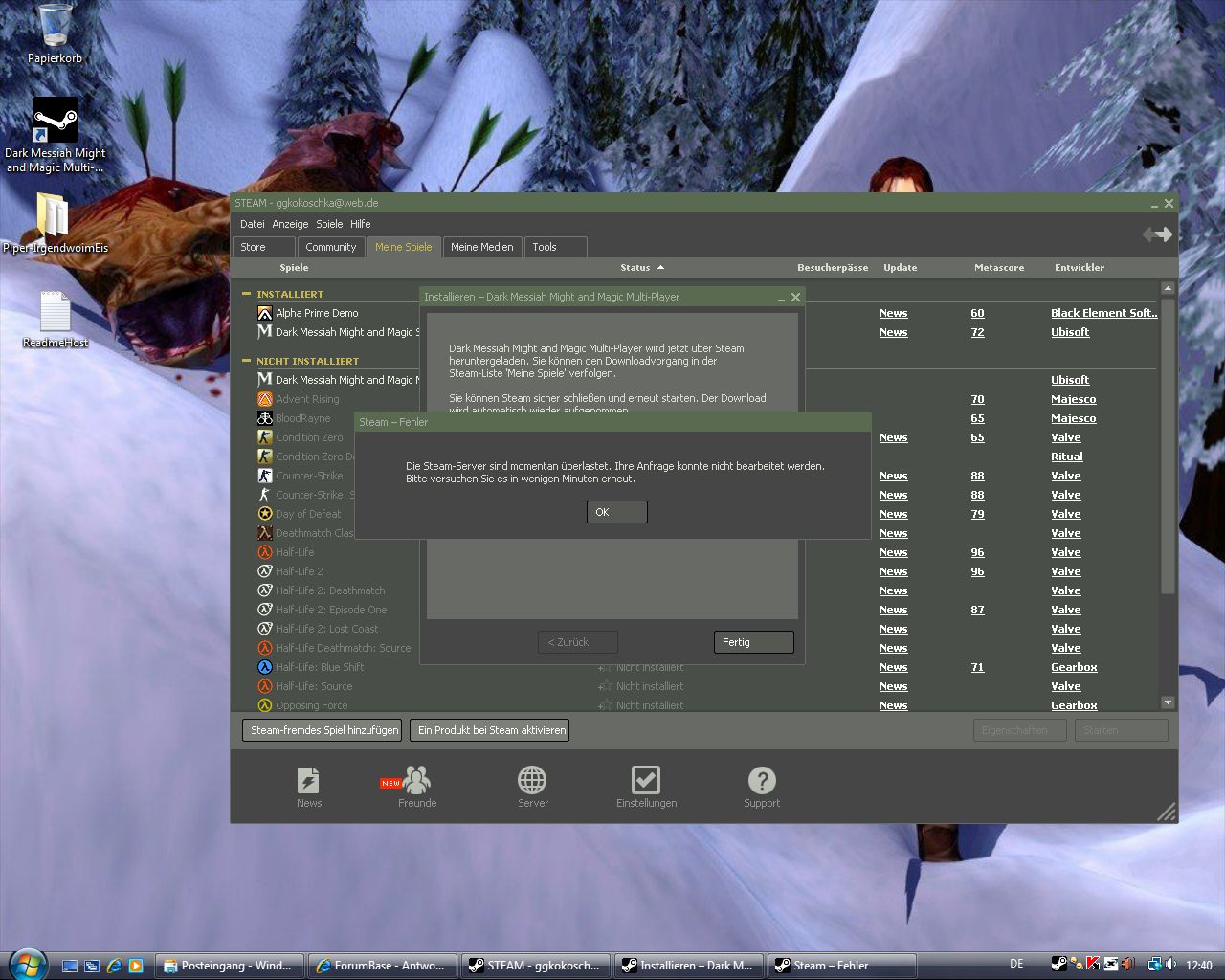Open the Einstellungen icon

[646, 787]
